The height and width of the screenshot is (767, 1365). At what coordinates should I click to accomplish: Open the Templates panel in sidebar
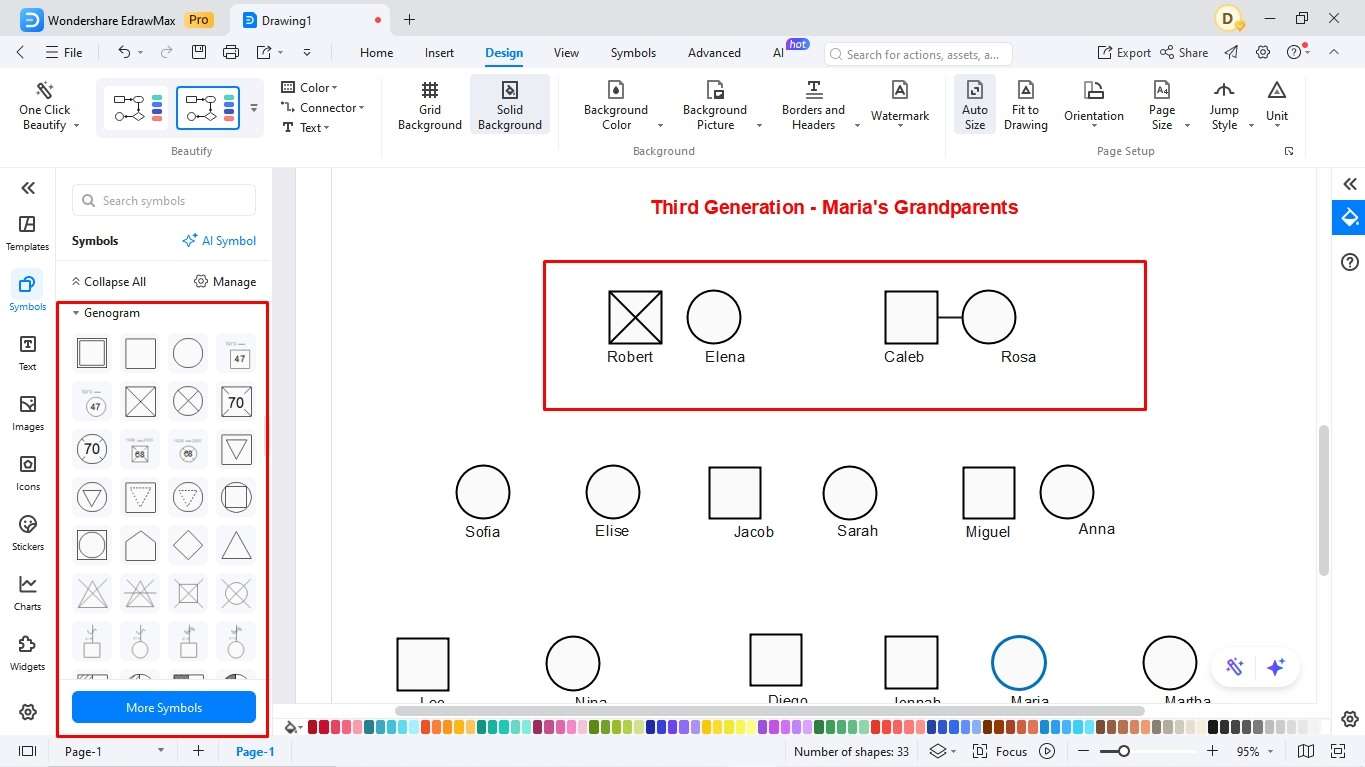point(28,233)
